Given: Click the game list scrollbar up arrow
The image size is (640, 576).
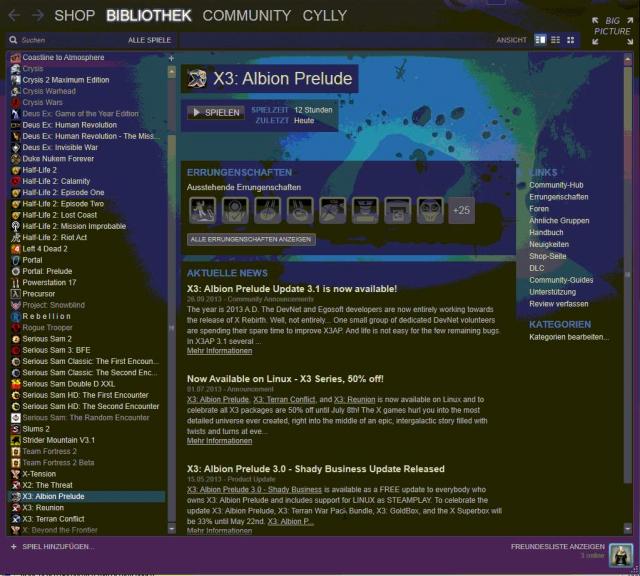Looking at the screenshot, I should coord(172,72).
